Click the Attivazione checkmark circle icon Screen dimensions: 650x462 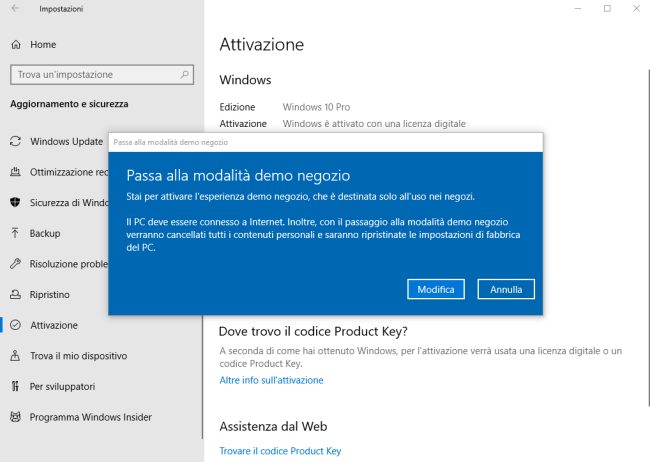click(x=15, y=325)
